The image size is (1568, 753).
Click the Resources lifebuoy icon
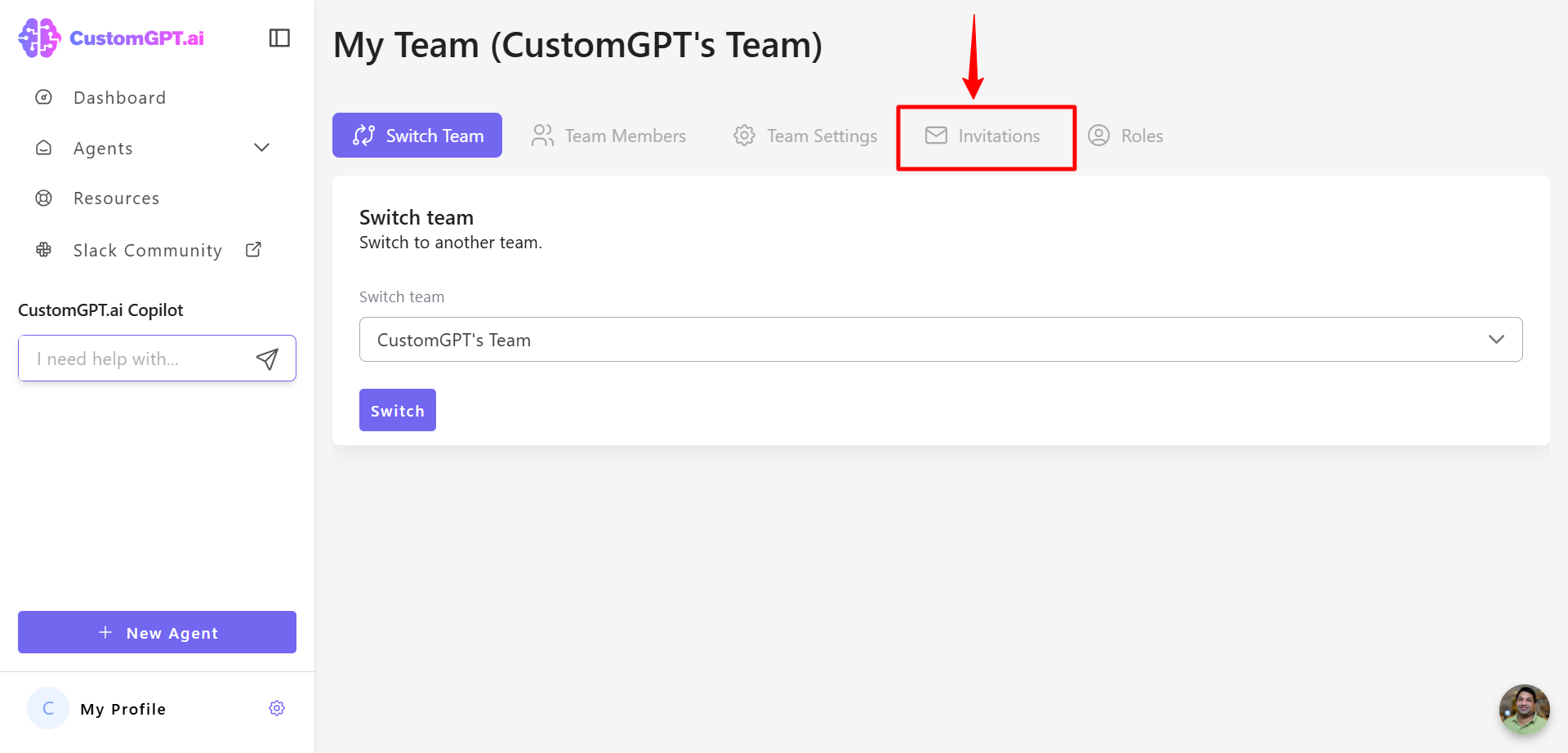(44, 198)
